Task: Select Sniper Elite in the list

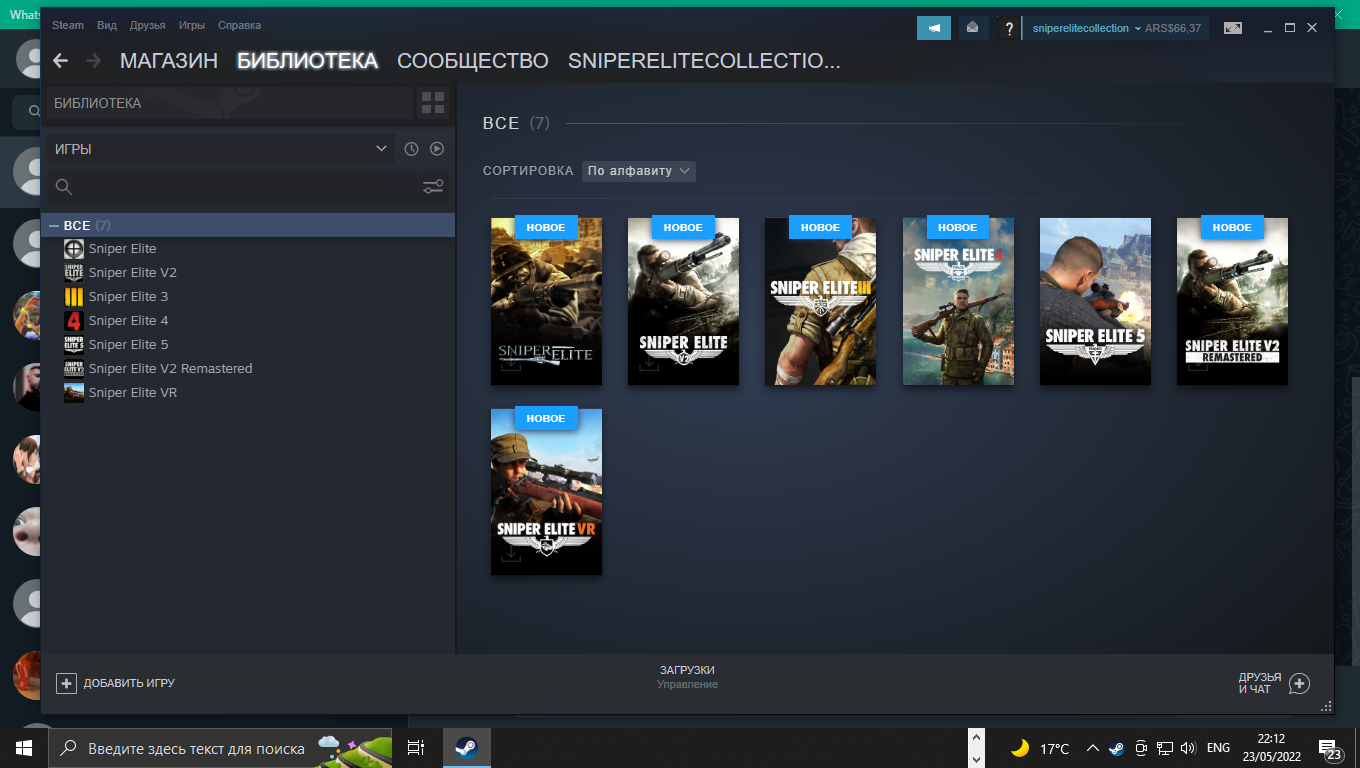Action: click(122, 248)
